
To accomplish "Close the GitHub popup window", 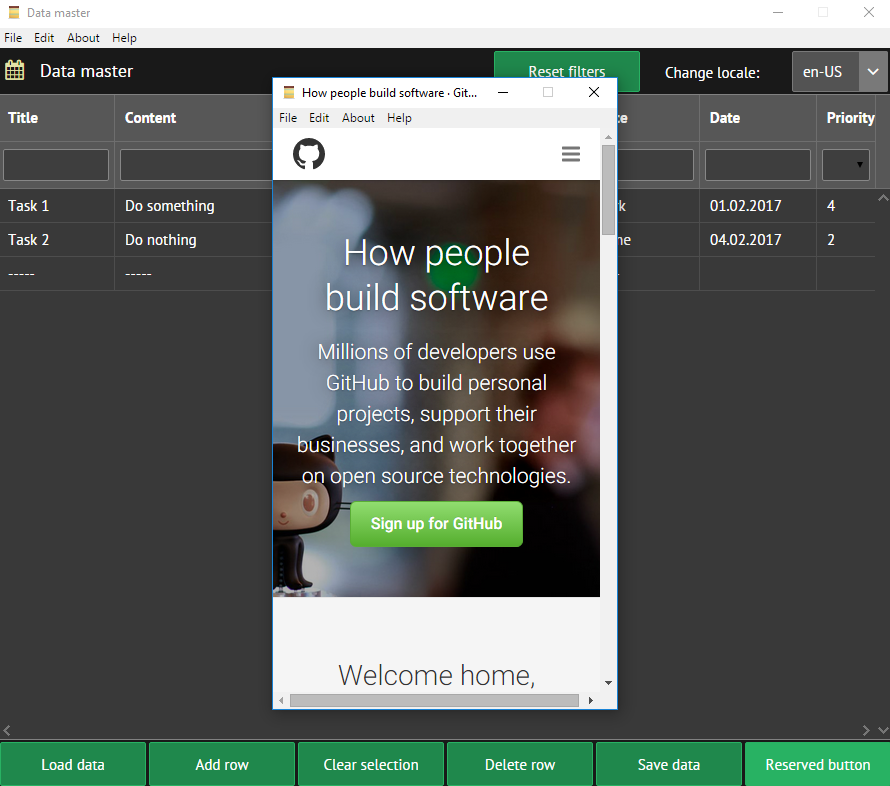I will click(594, 92).
